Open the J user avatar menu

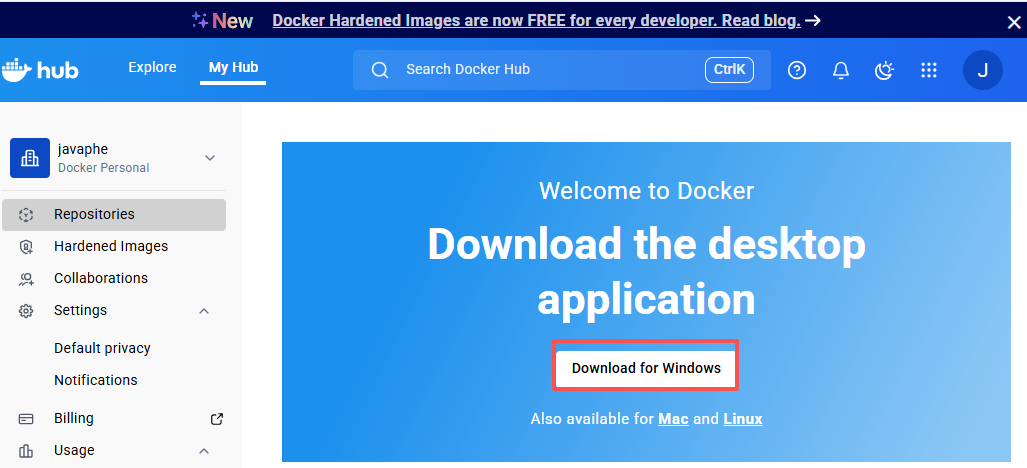[x=982, y=70]
